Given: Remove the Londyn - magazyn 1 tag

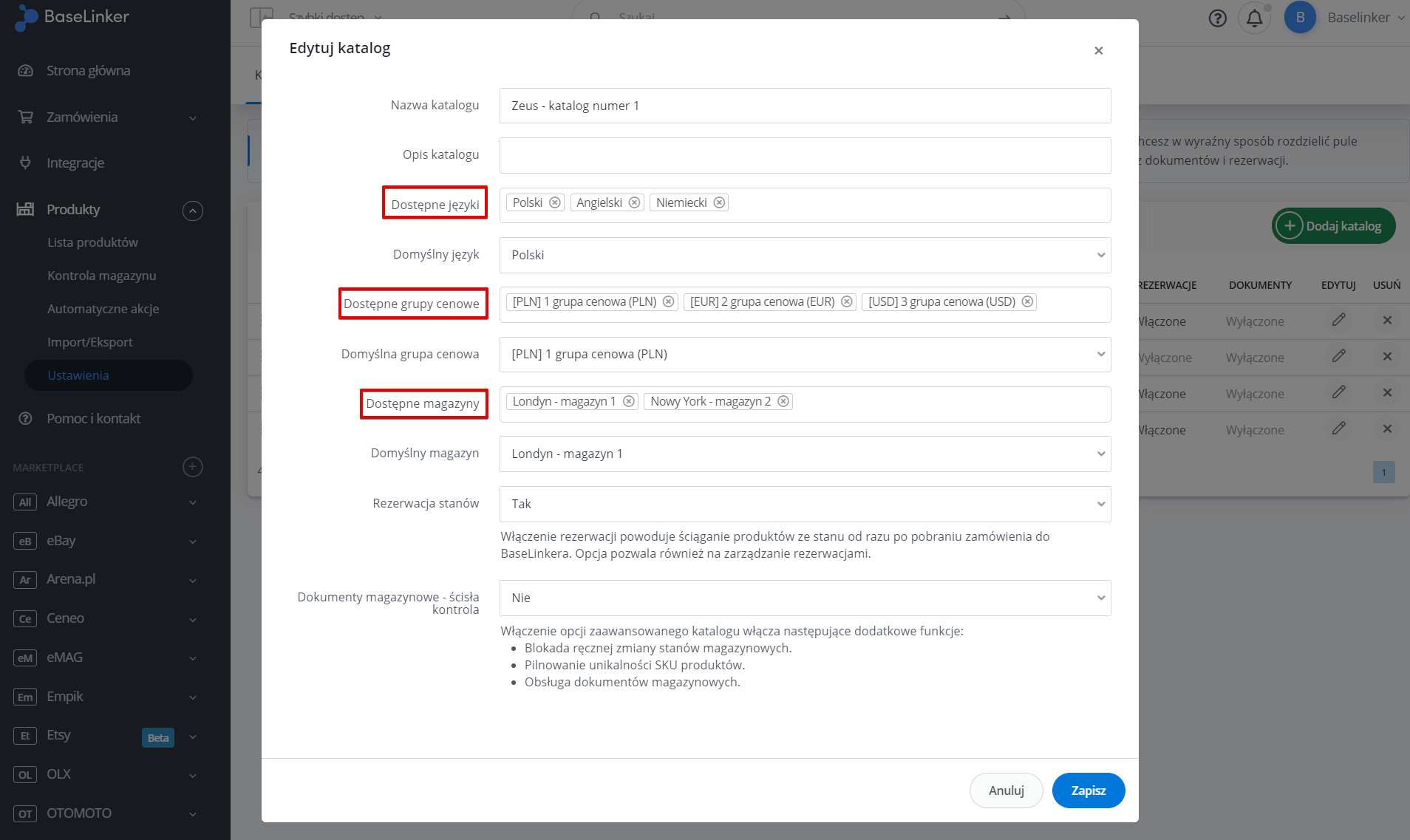Looking at the screenshot, I should tap(628, 401).
